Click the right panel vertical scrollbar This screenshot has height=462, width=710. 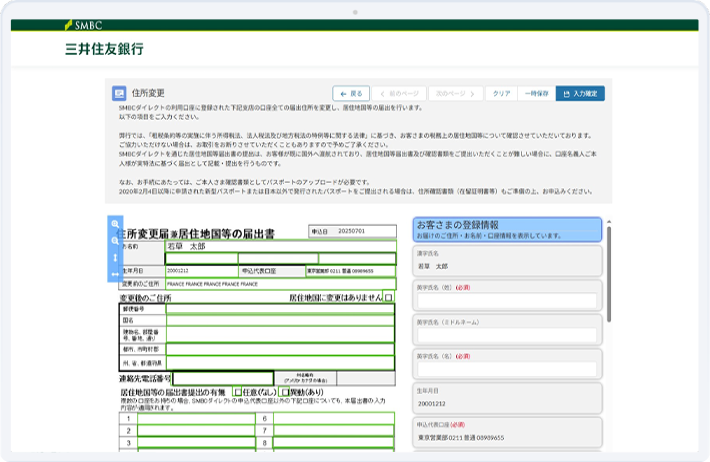(609, 274)
